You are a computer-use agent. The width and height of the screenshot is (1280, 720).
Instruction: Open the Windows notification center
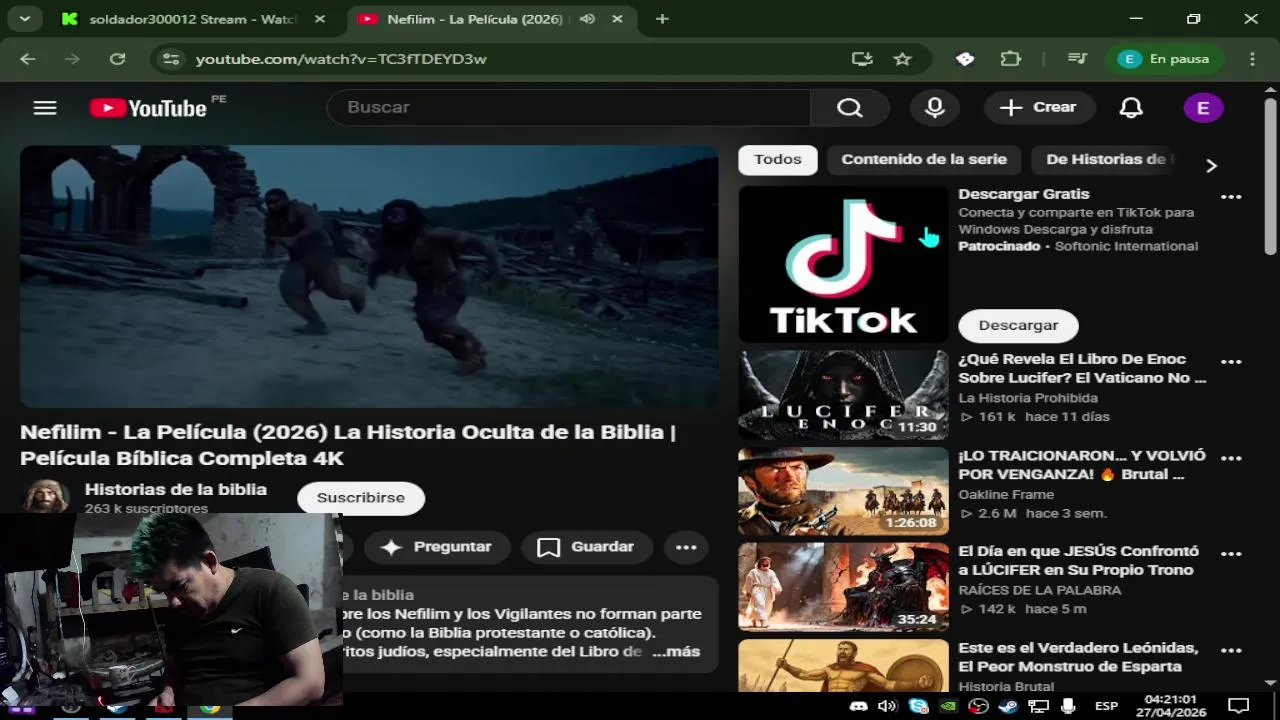pos(1239,705)
